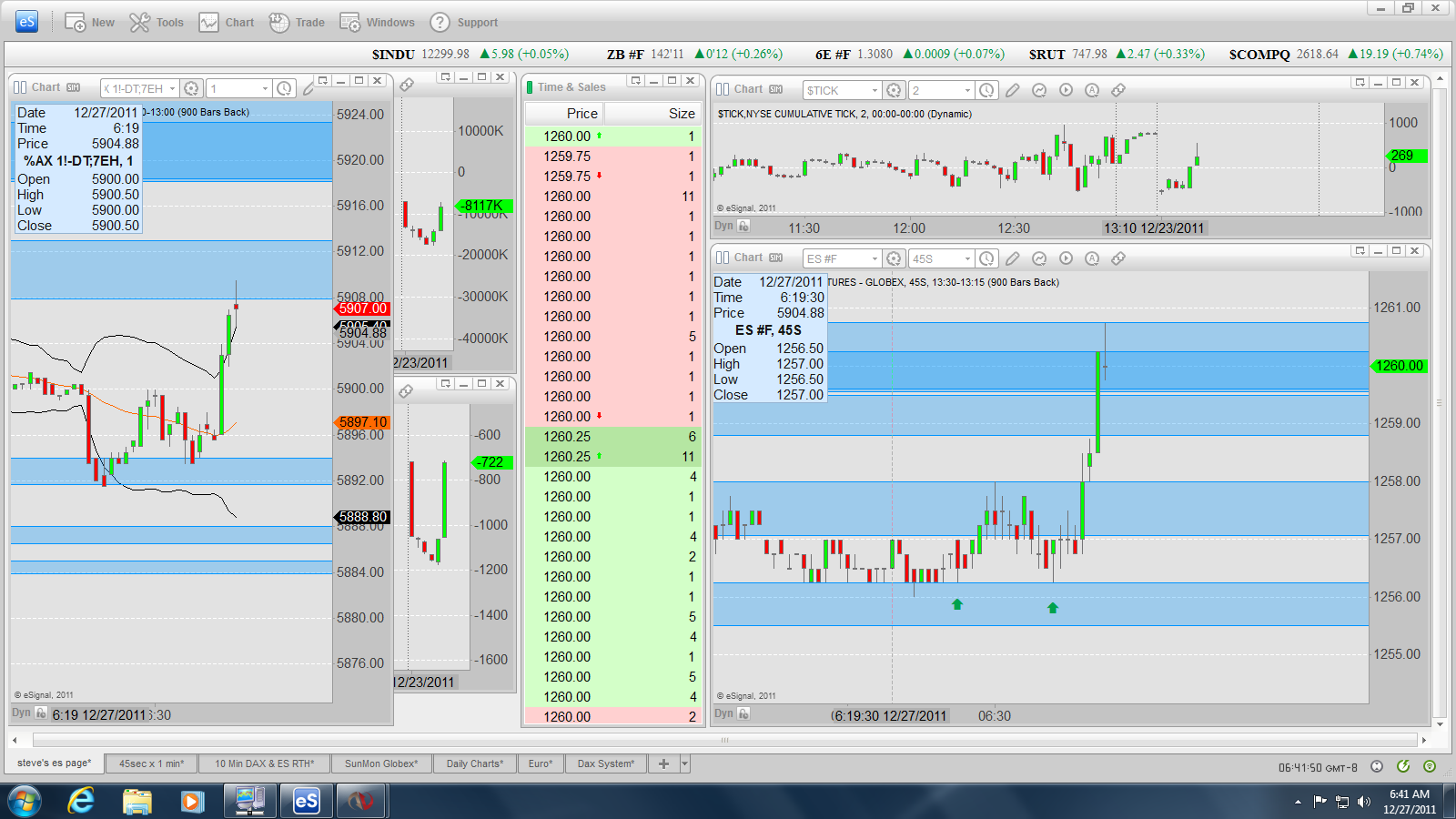The image size is (1456, 819).
Task: Open page list dropdown arrow beside plus tab
Action: pos(685,763)
